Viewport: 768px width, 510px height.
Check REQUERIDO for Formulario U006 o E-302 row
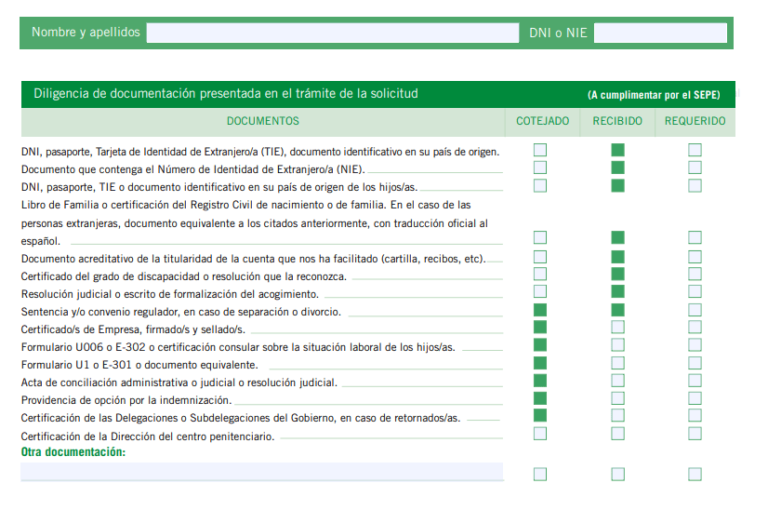point(695,345)
